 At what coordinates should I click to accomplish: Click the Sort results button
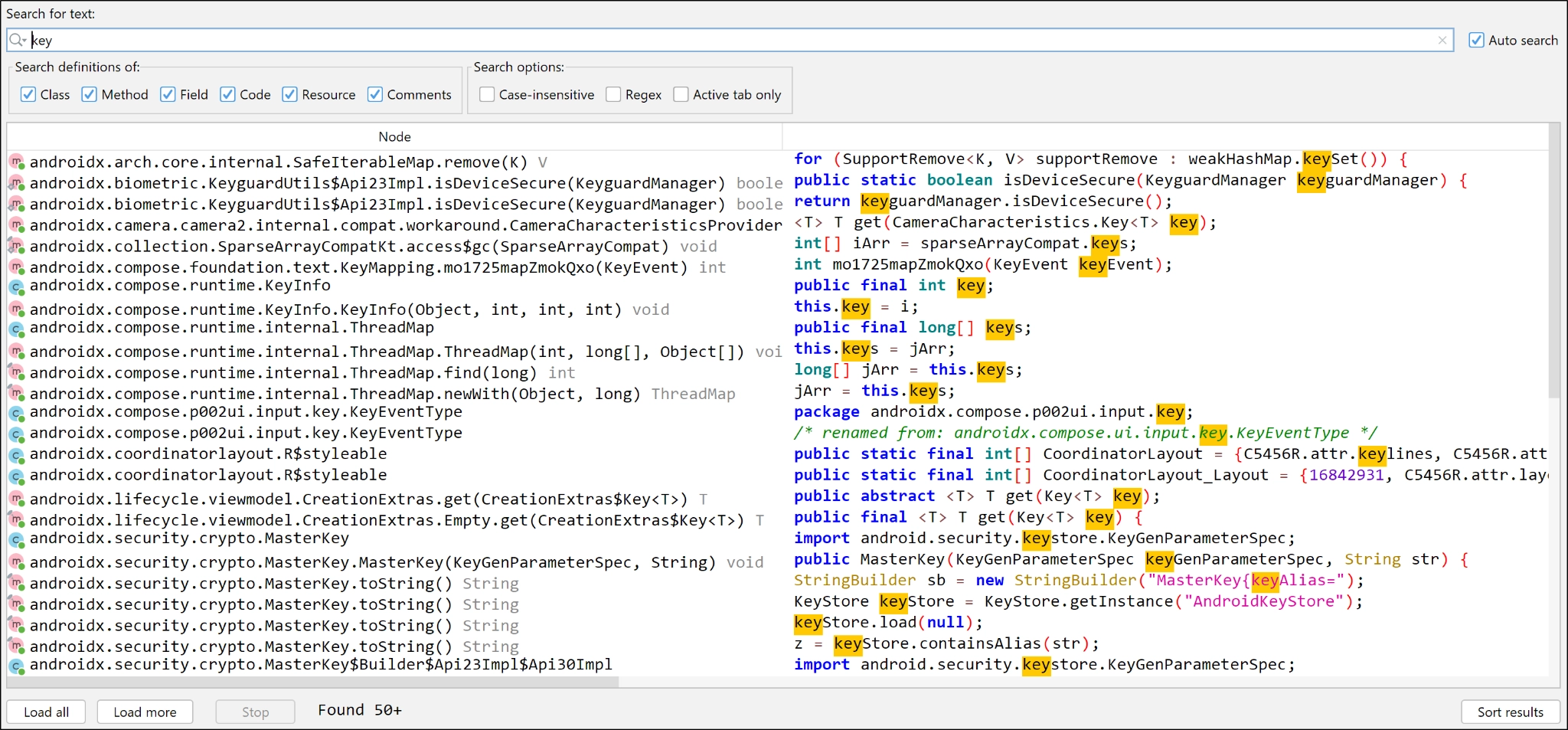click(1510, 712)
